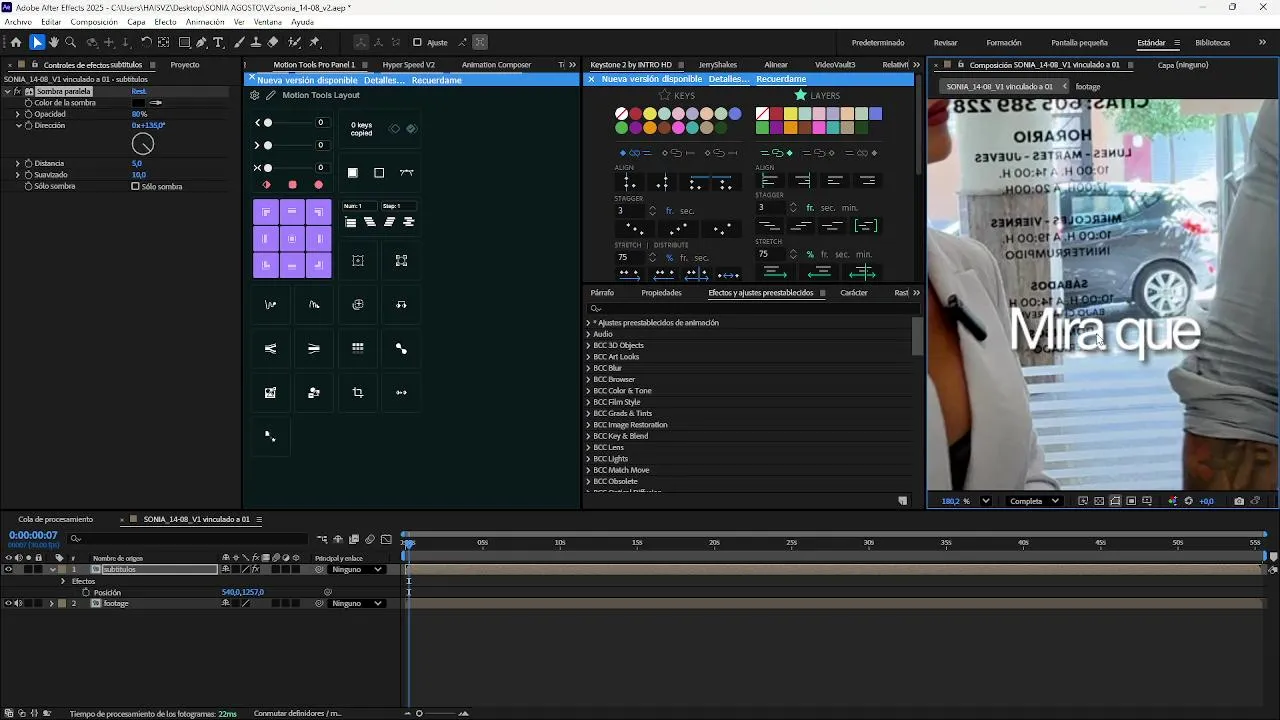This screenshot has height=720, width=1280.
Task: Select the Home icon in the toolbar
Action: [x=16, y=42]
